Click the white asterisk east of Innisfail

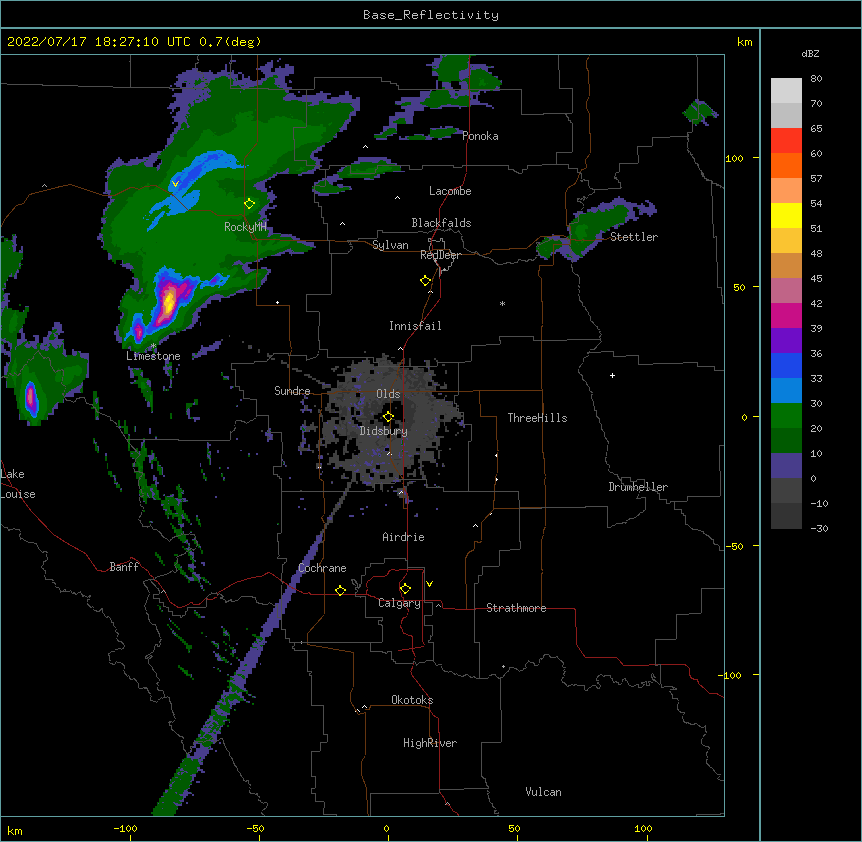click(x=502, y=304)
